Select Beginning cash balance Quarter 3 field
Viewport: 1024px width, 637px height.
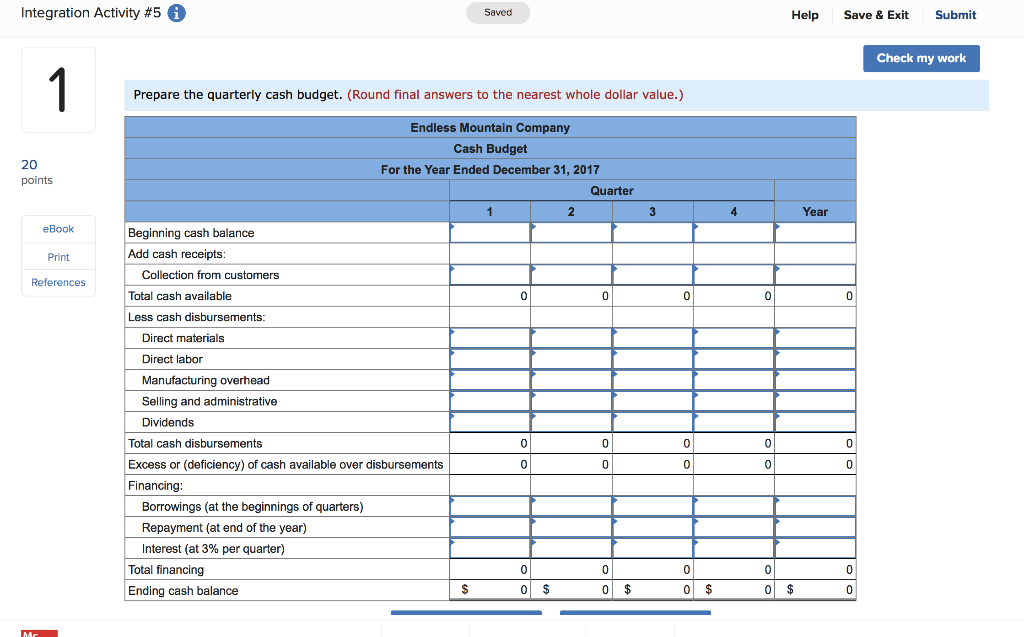point(652,233)
